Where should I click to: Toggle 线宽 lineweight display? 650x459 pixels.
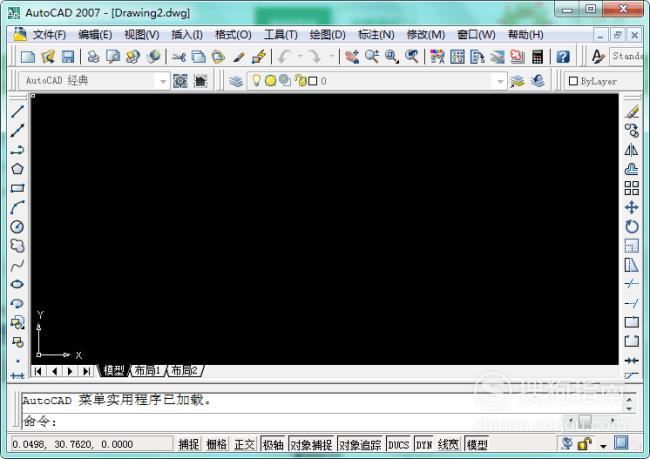tap(449, 444)
